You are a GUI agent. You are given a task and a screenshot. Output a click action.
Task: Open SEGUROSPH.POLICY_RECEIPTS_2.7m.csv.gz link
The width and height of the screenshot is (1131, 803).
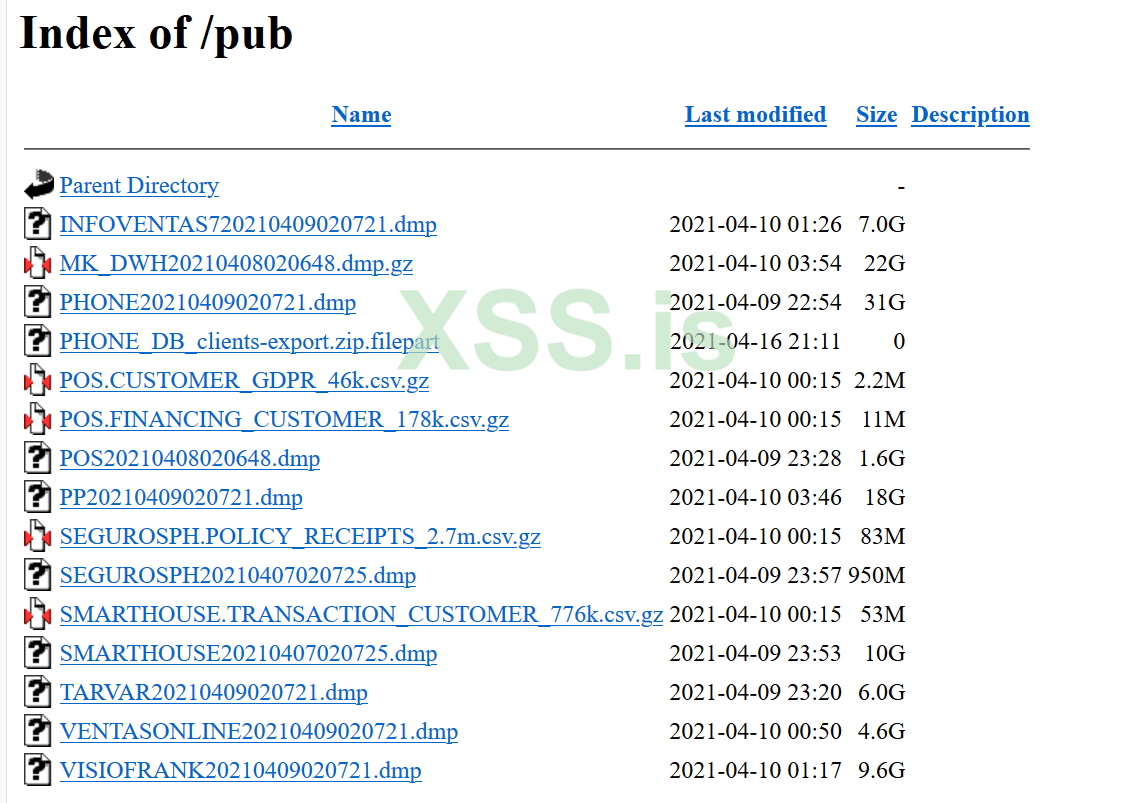pyautogui.click(x=300, y=536)
